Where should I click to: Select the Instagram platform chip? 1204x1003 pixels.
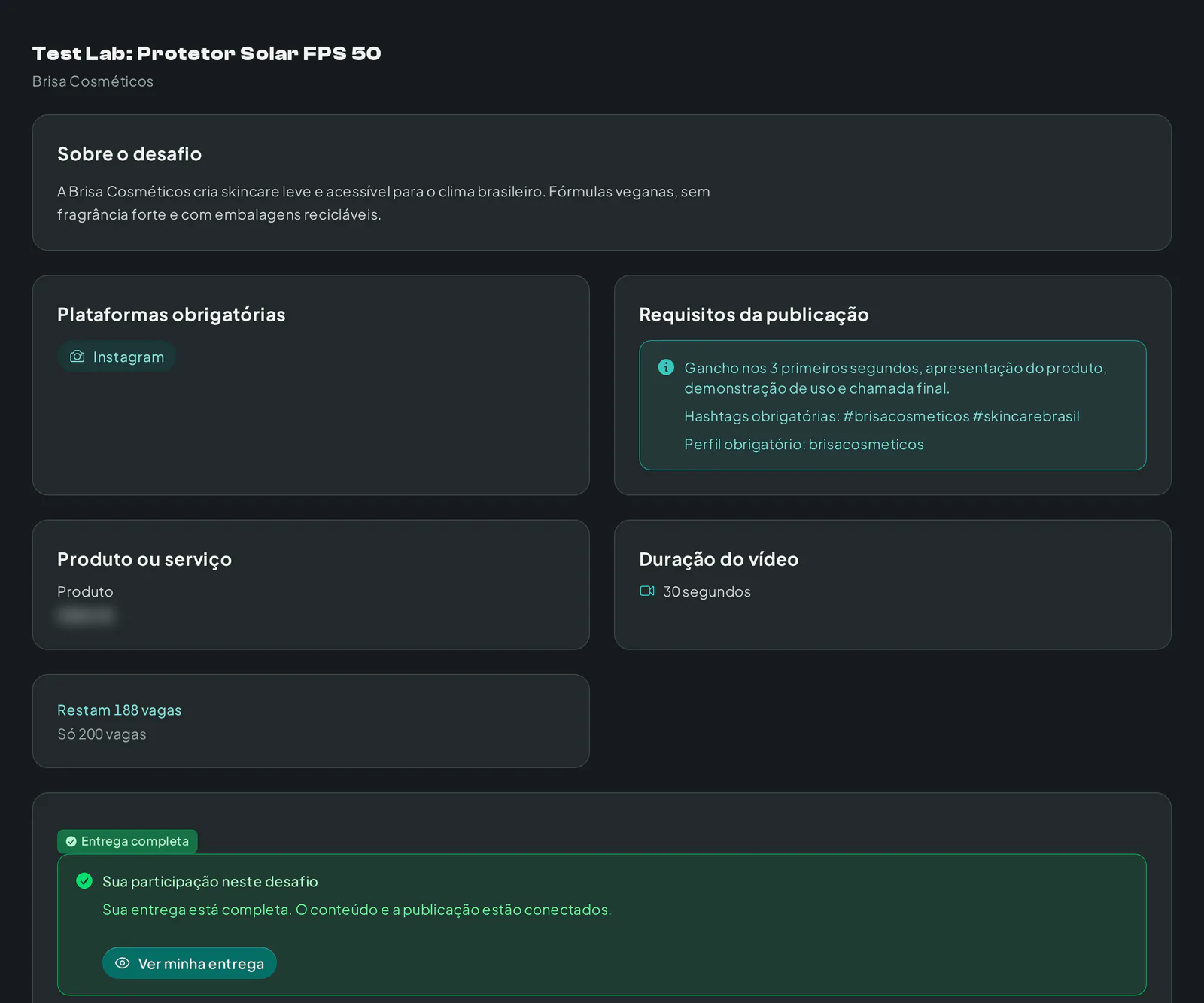[x=117, y=357]
